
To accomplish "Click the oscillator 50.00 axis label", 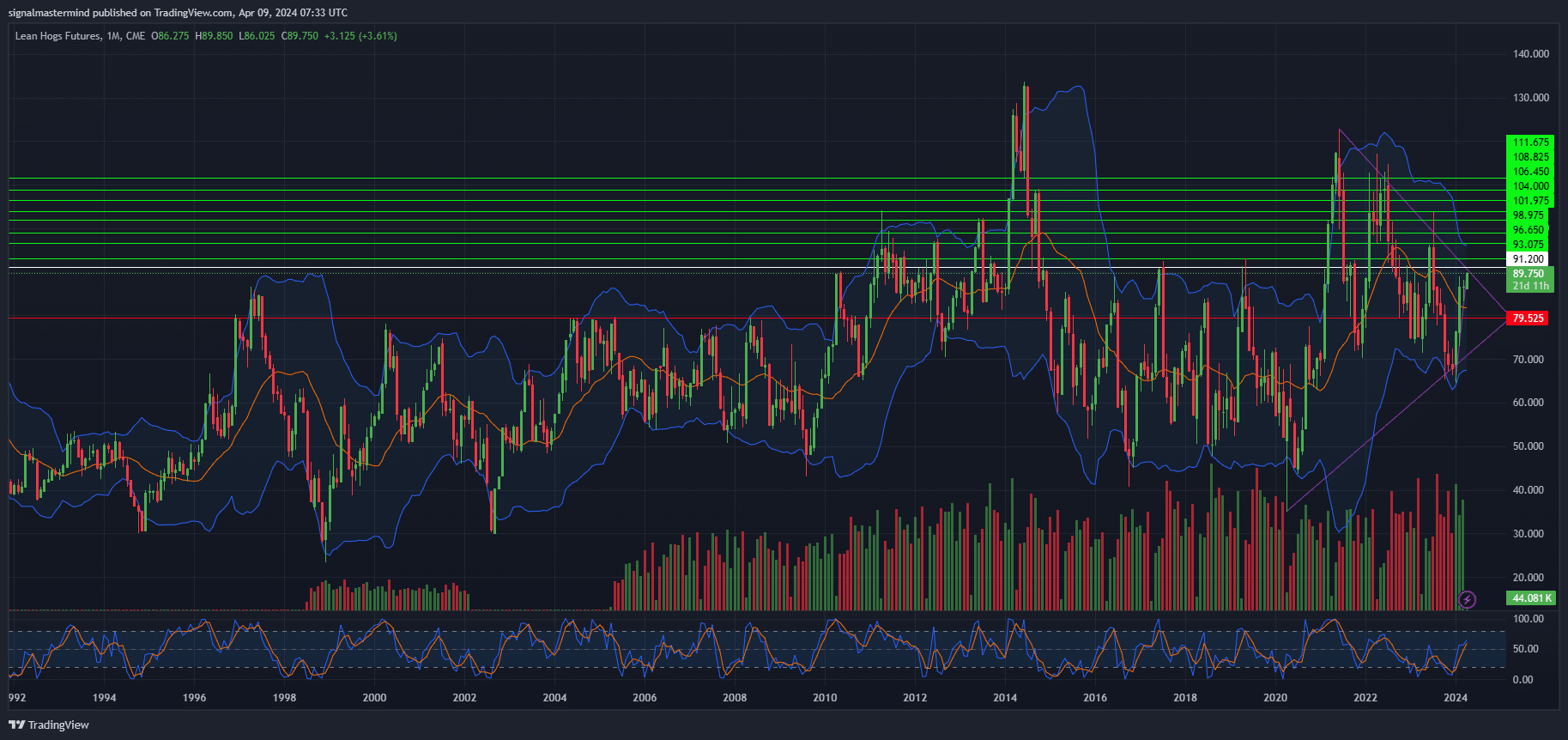I will point(1525,649).
